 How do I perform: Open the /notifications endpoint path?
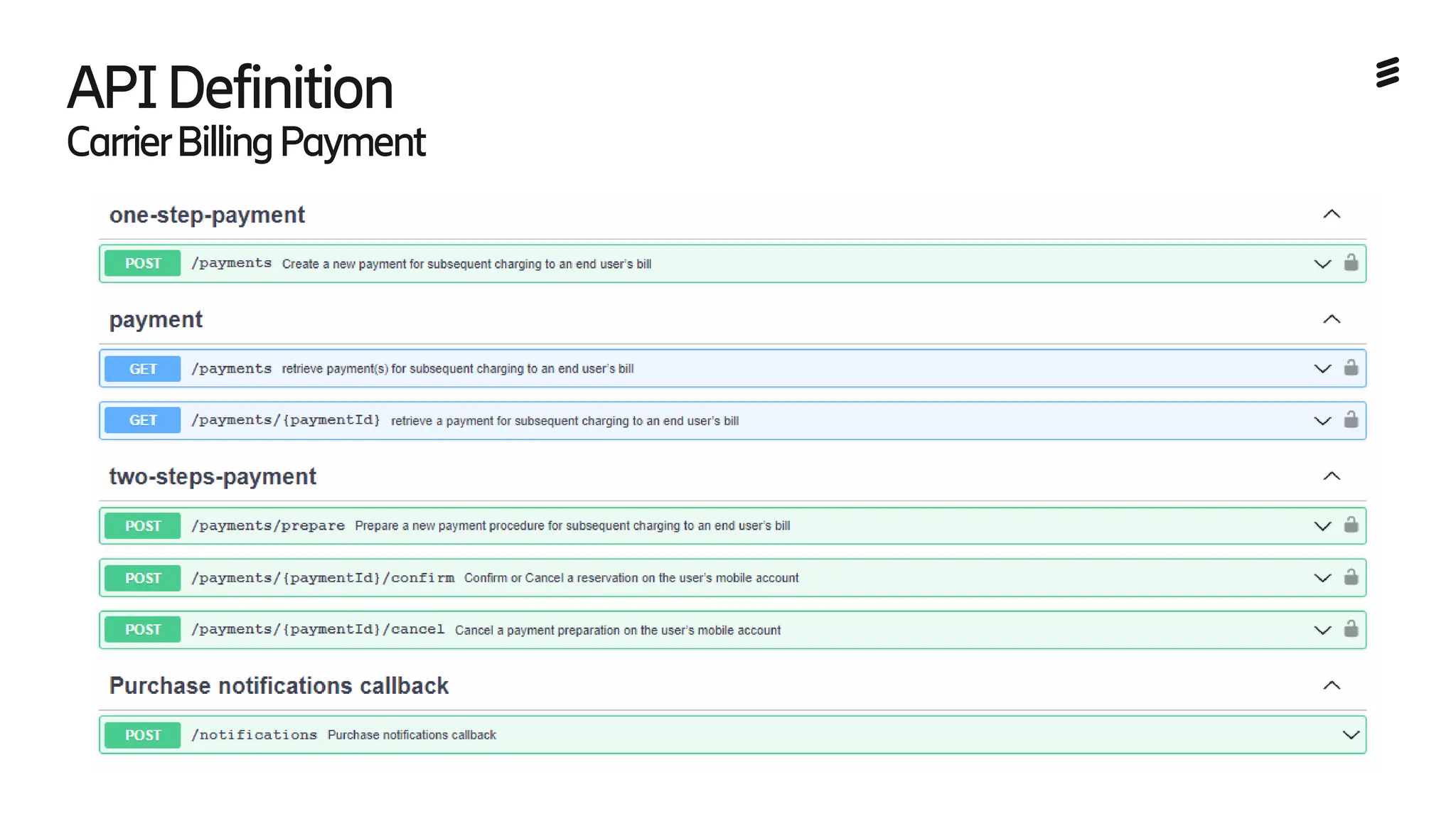(255, 735)
